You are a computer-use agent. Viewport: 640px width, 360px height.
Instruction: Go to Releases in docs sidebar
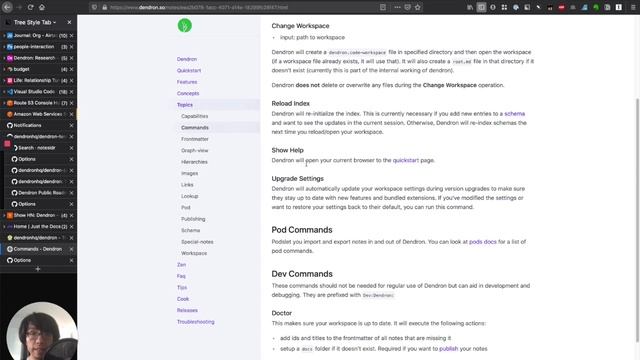pyautogui.click(x=187, y=311)
